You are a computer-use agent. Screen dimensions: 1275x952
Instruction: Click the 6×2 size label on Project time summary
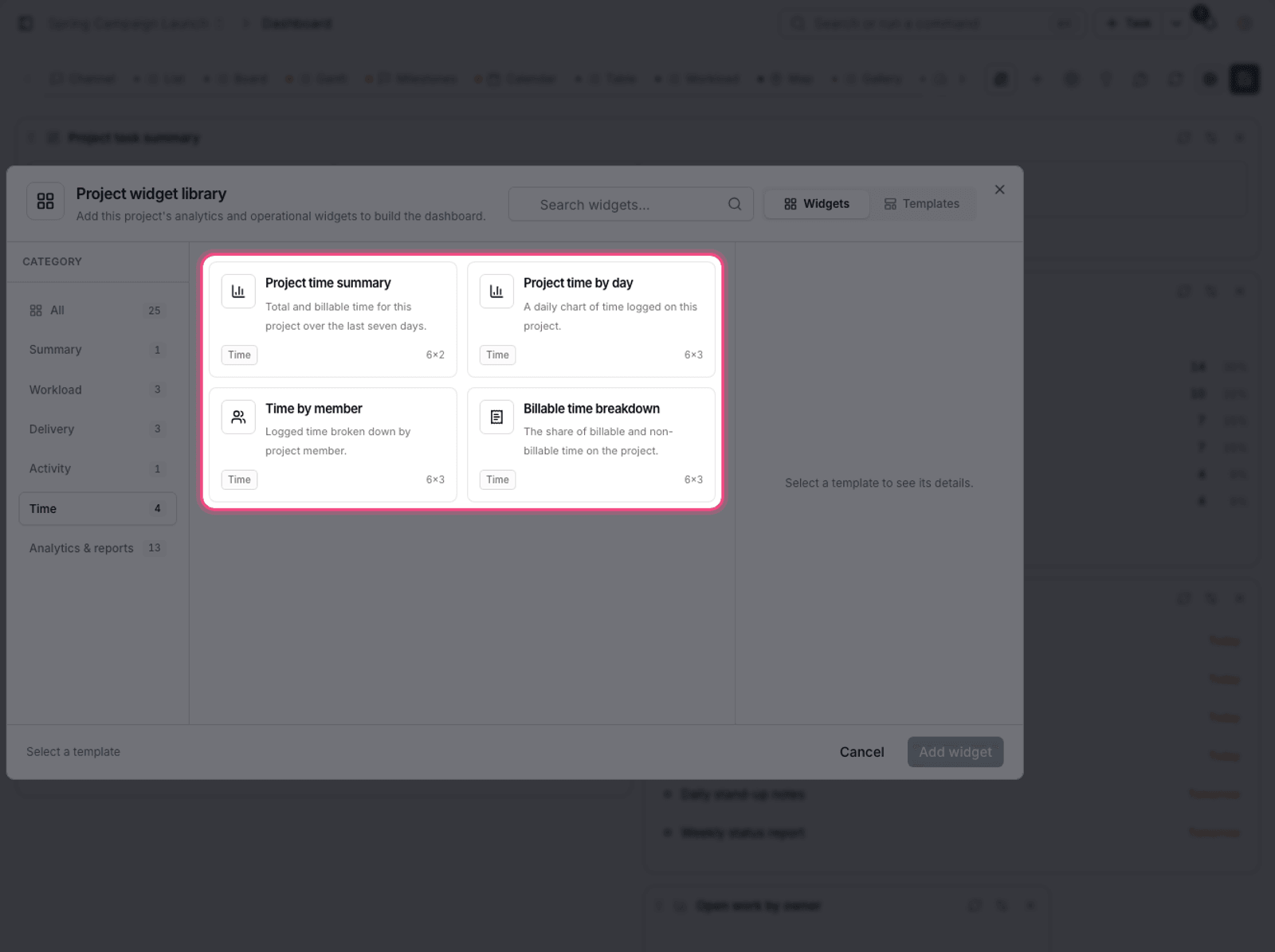435,355
